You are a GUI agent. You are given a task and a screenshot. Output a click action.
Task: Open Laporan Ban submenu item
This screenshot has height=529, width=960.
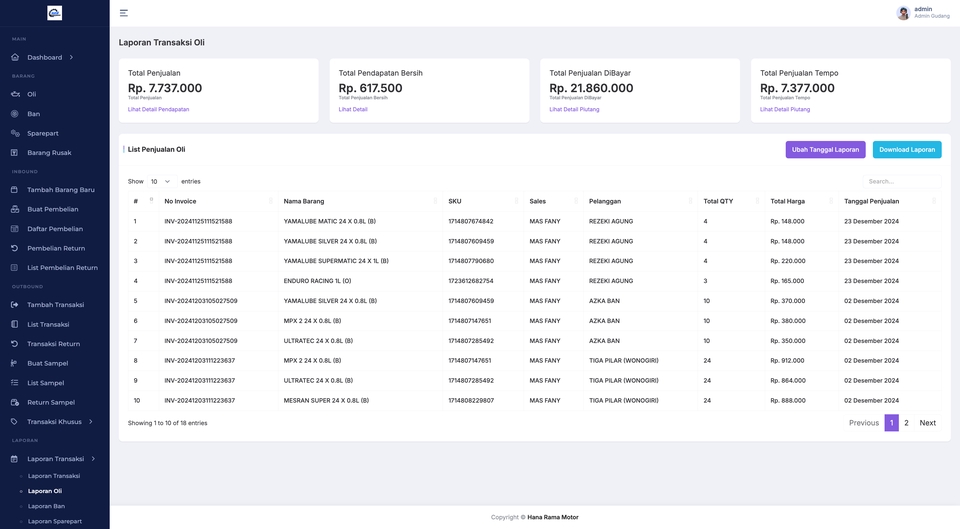47,506
